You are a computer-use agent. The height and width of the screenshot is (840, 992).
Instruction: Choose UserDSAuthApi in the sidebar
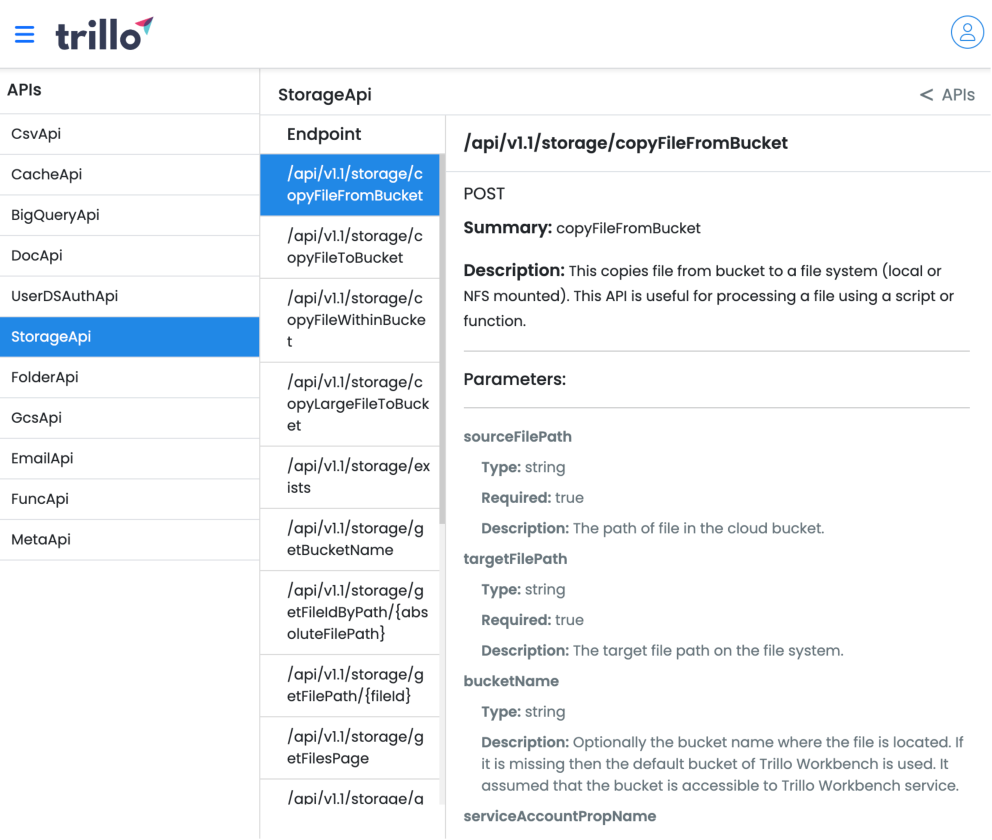point(130,296)
